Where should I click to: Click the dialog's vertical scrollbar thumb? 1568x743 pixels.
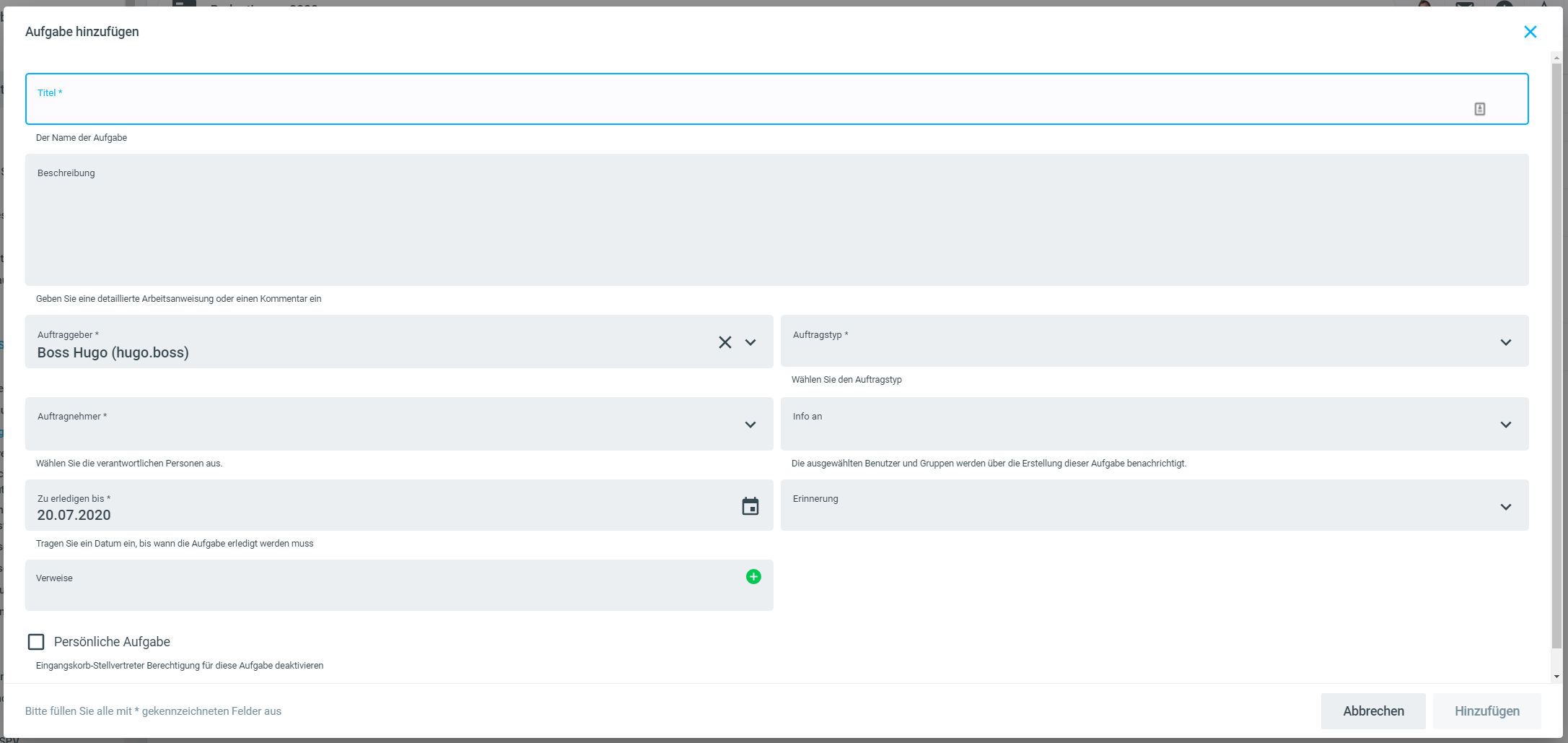coord(1556,354)
